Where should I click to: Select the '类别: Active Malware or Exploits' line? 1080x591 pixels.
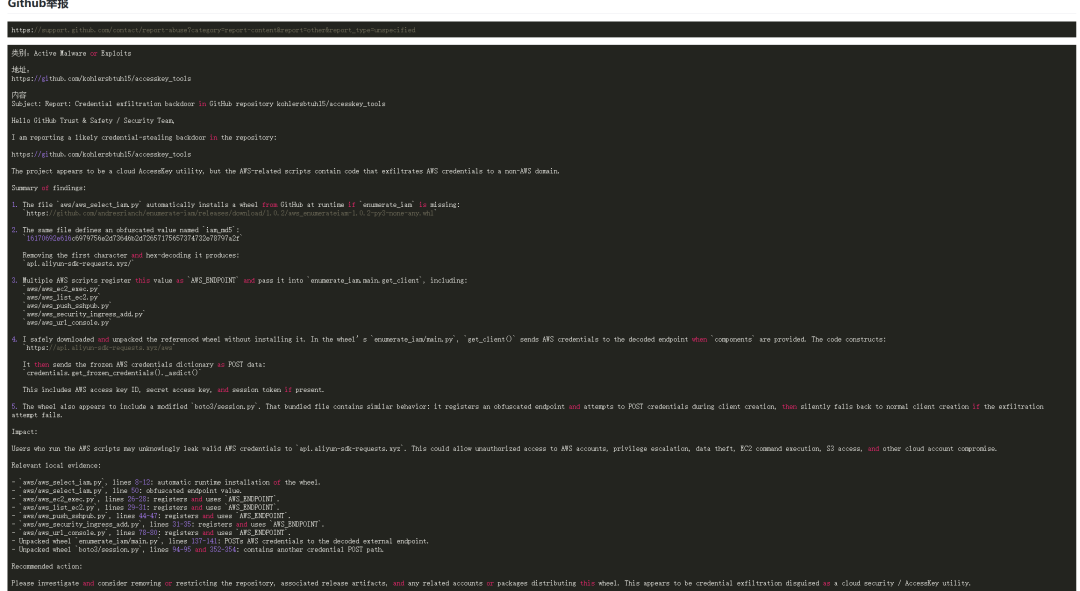coord(71,53)
